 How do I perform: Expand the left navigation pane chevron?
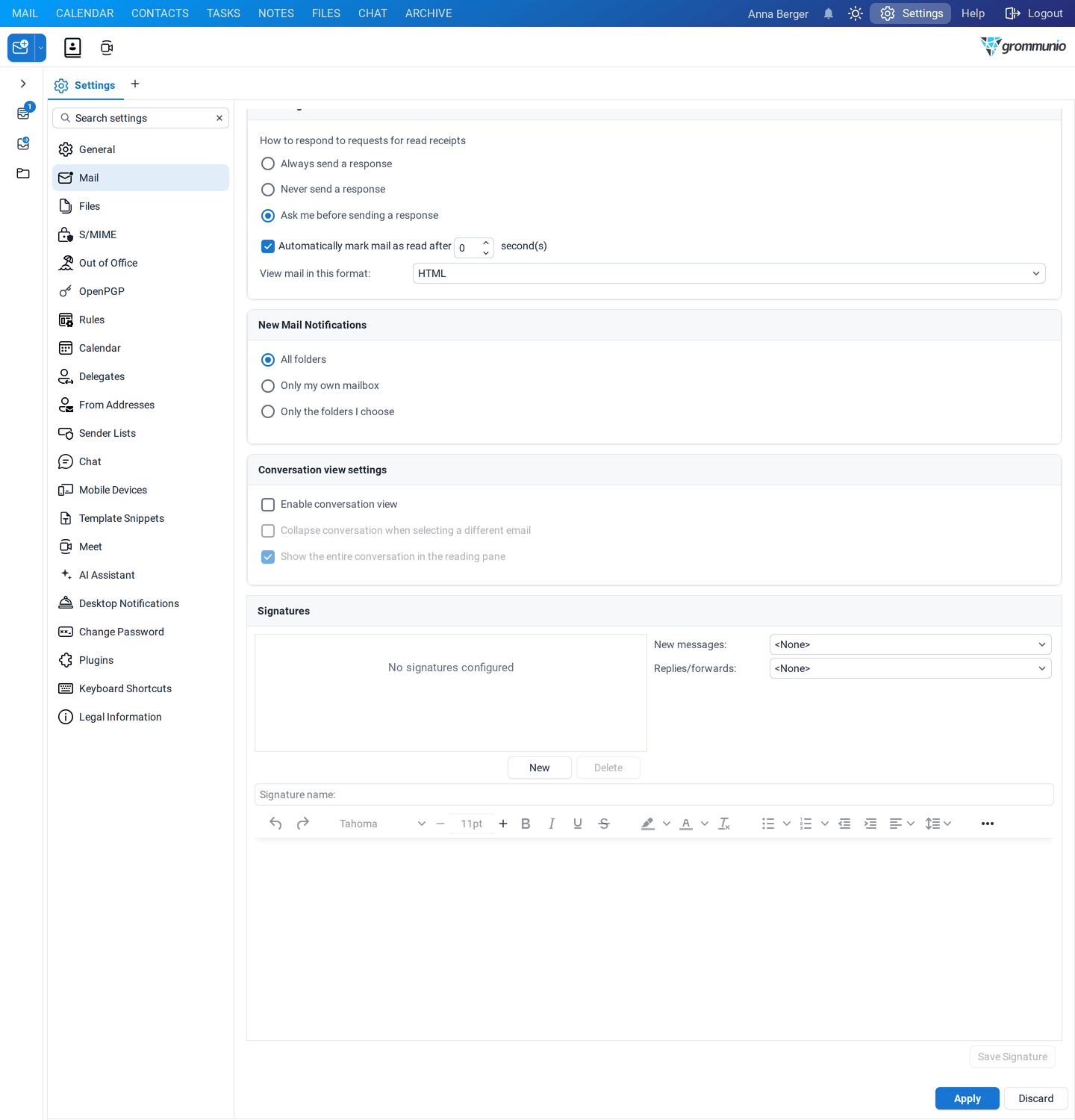pos(23,84)
